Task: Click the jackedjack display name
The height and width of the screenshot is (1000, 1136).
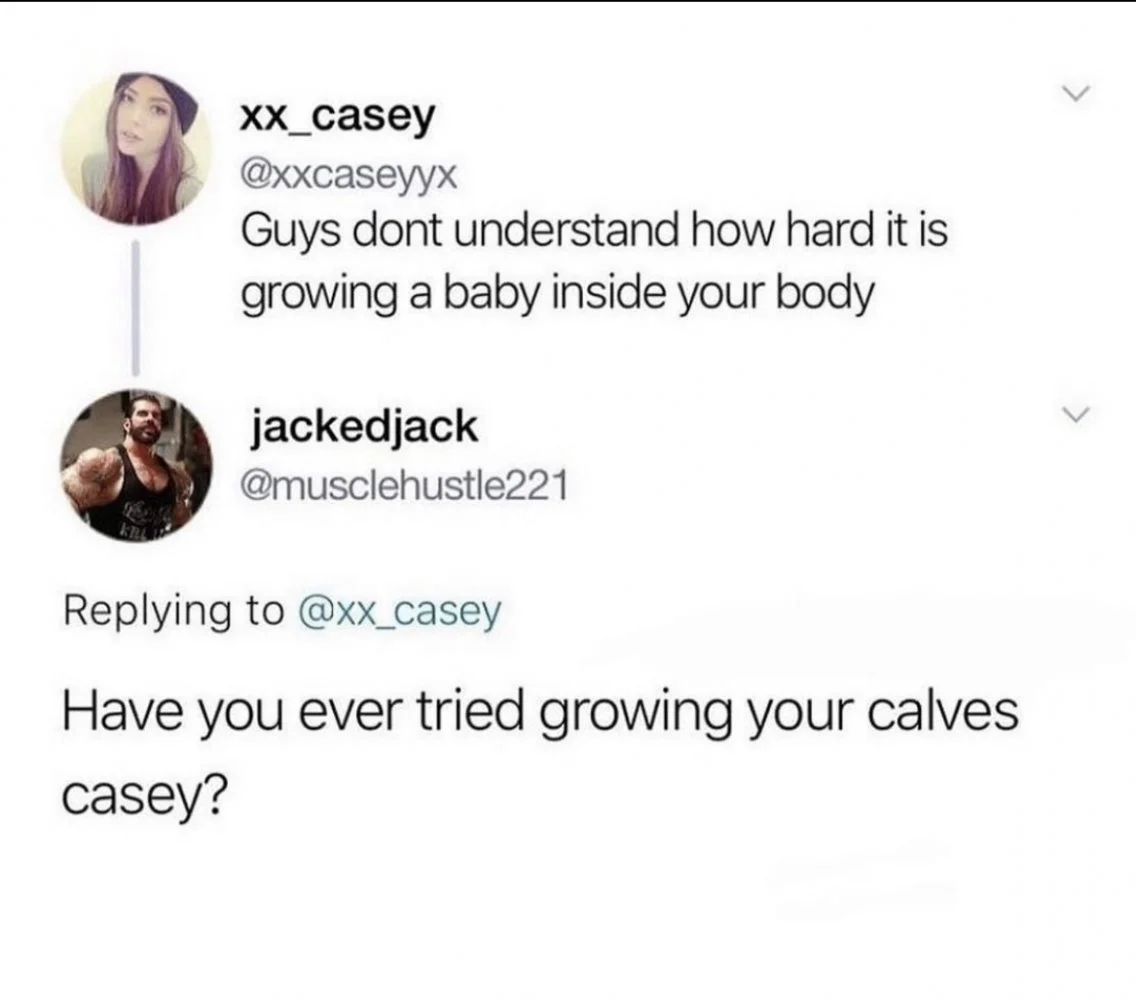Action: (x=364, y=429)
